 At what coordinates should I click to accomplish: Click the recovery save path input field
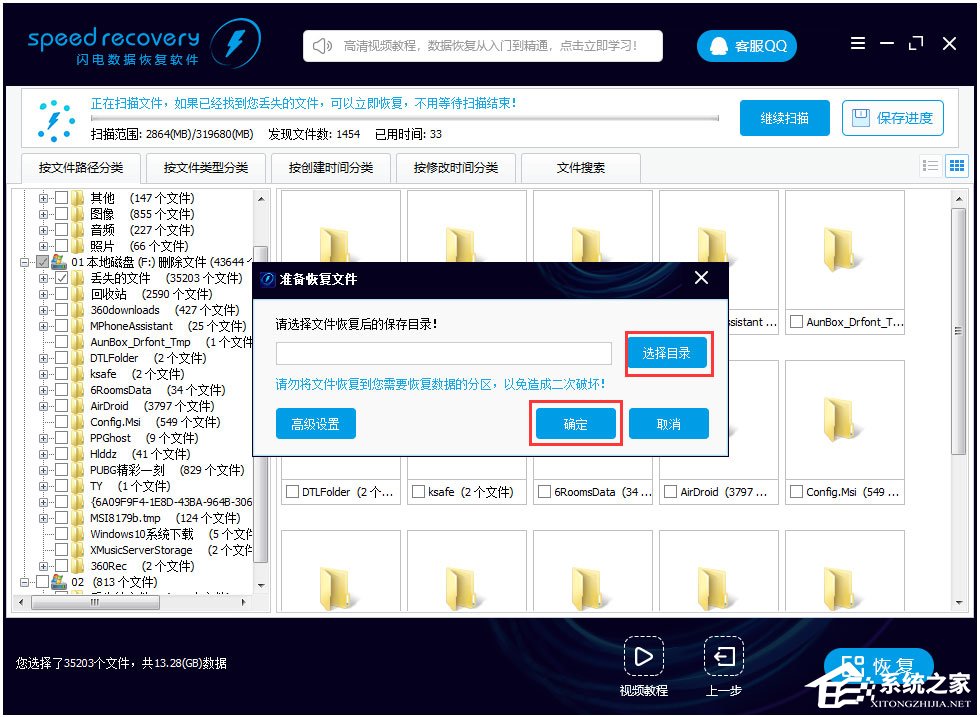point(443,352)
